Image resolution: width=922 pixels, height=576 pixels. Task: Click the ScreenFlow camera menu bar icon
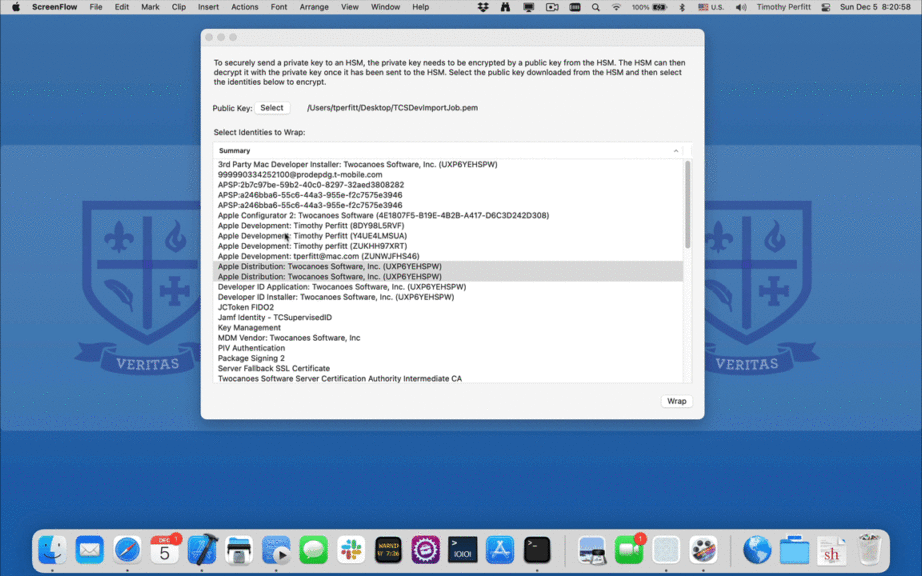tap(552, 7)
